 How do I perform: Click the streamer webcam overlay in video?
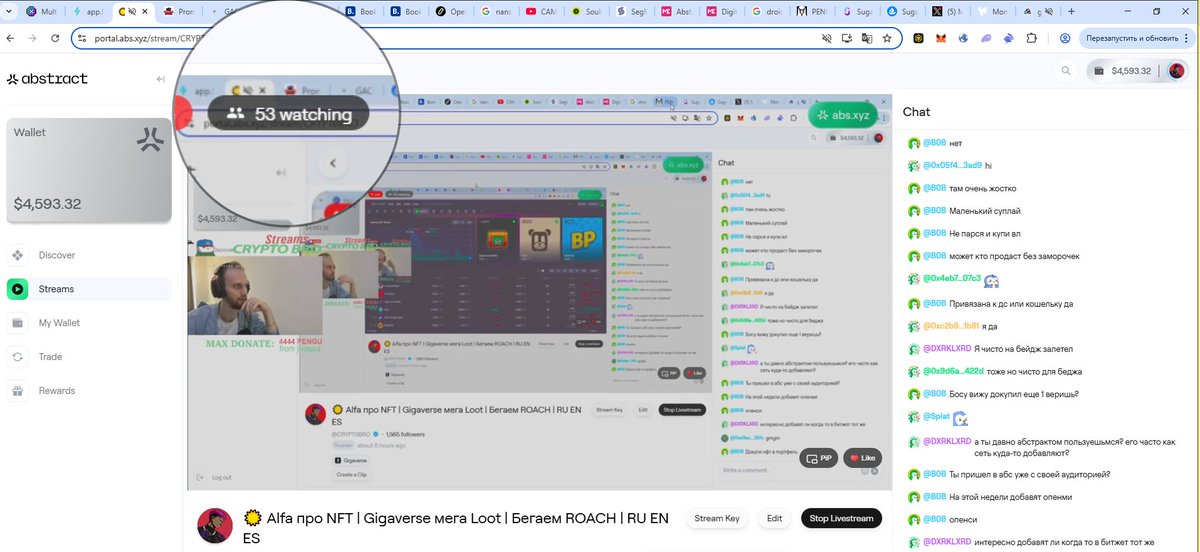(254, 296)
